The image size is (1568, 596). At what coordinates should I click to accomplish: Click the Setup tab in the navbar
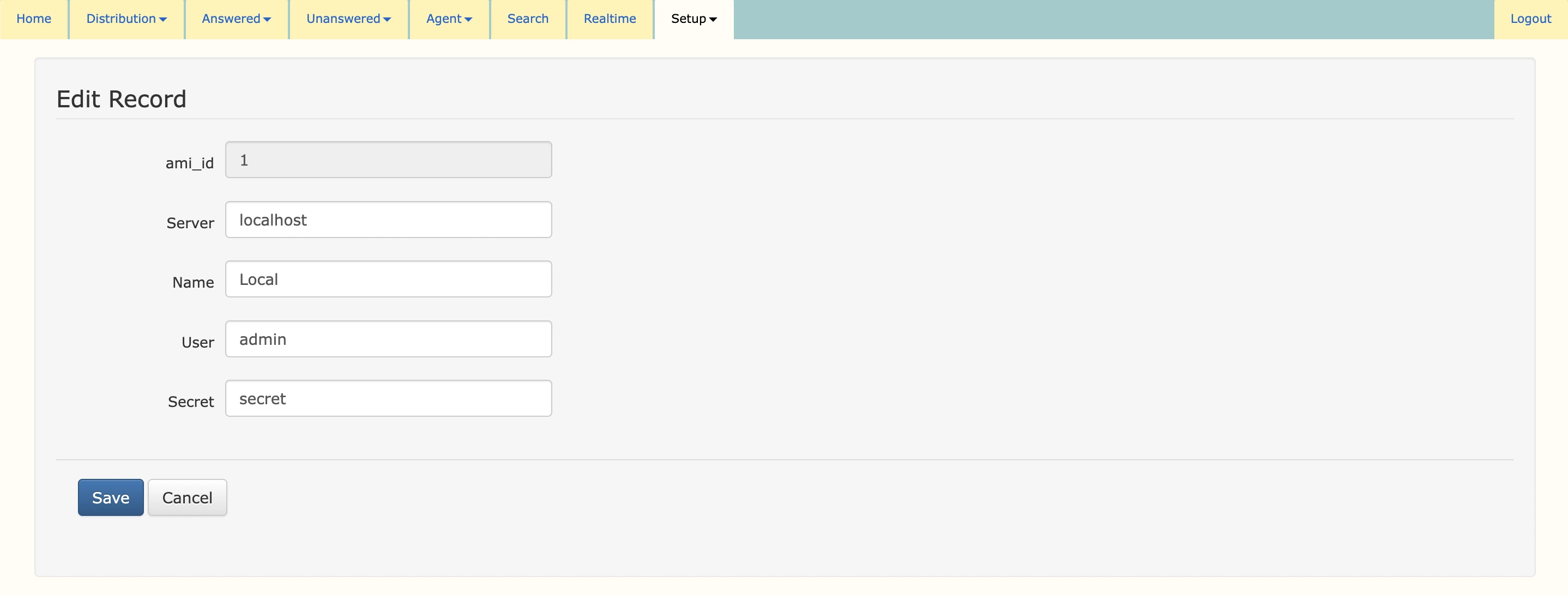[x=693, y=19]
